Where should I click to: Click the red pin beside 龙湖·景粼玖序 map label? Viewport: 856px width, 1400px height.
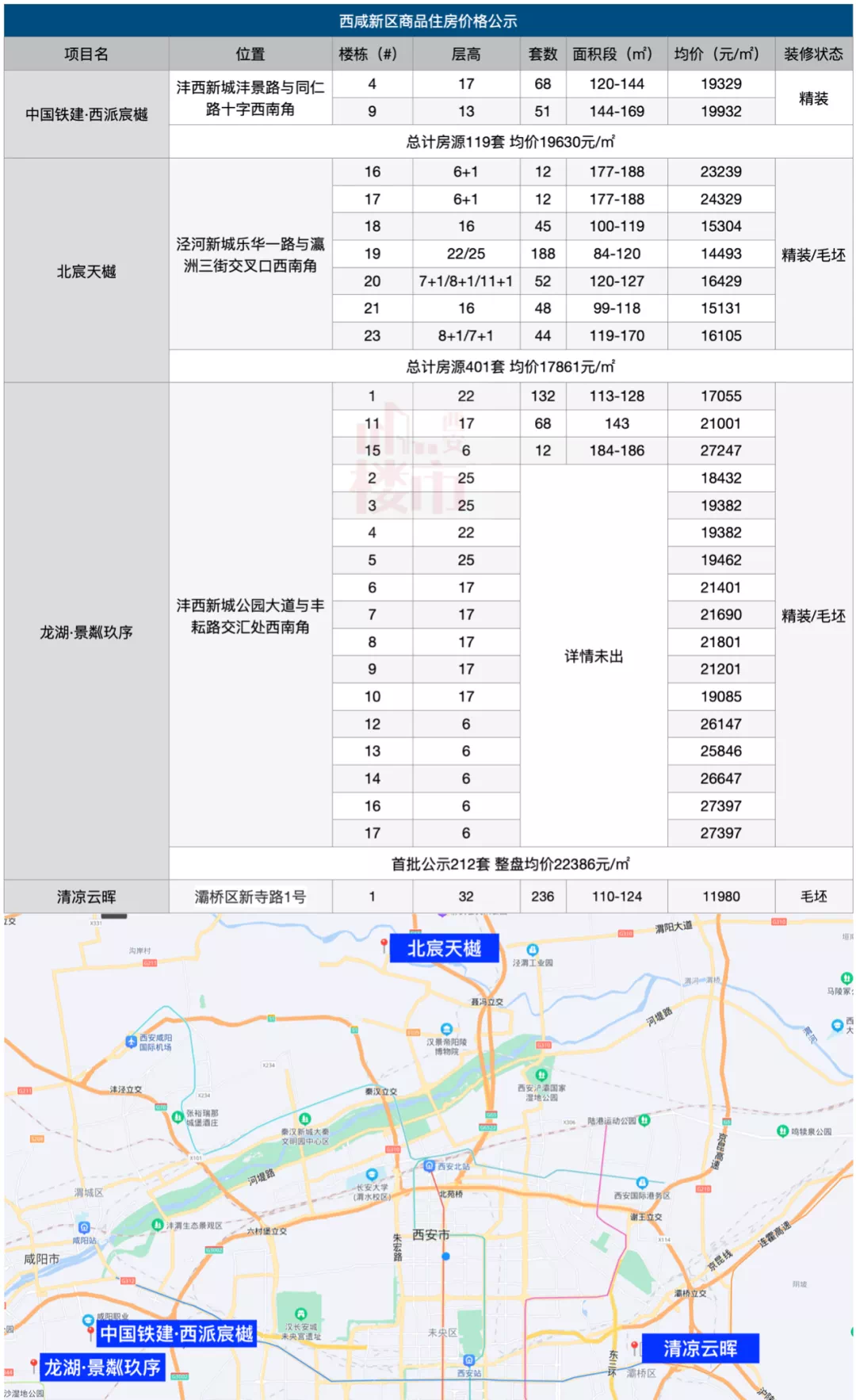tap(33, 1365)
